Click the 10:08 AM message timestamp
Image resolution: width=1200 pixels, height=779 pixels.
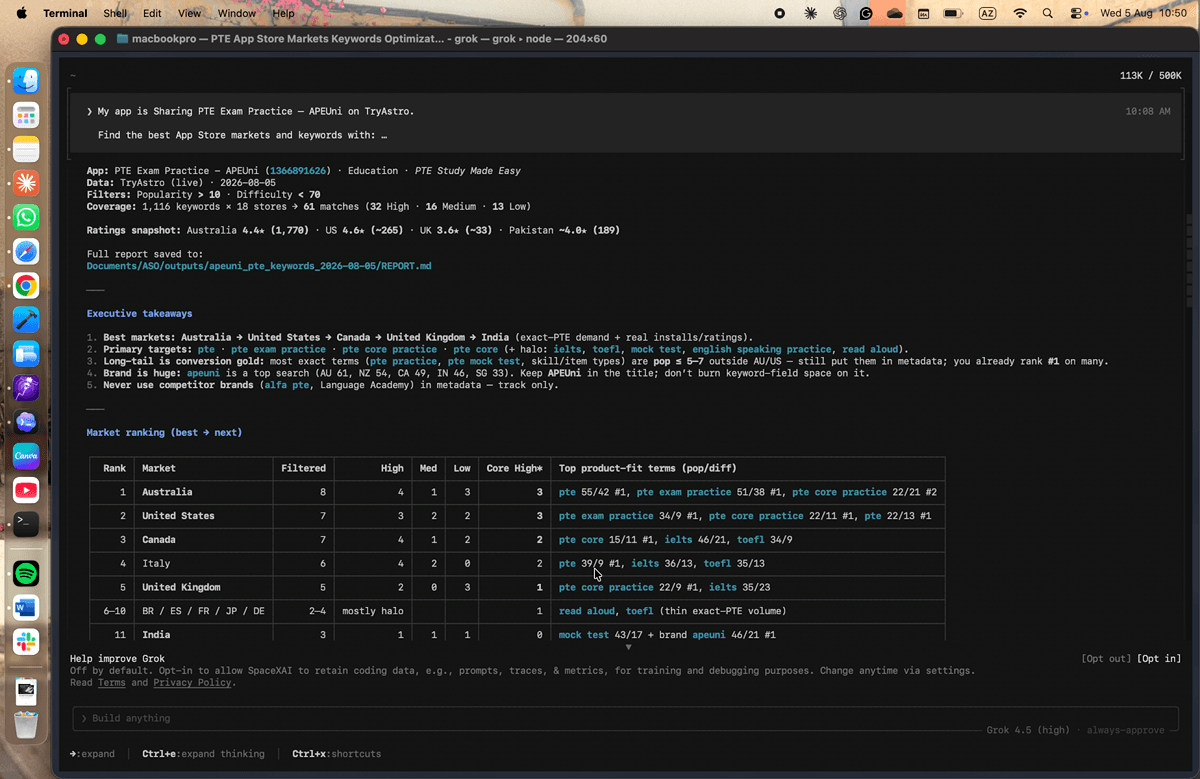[x=1148, y=112]
